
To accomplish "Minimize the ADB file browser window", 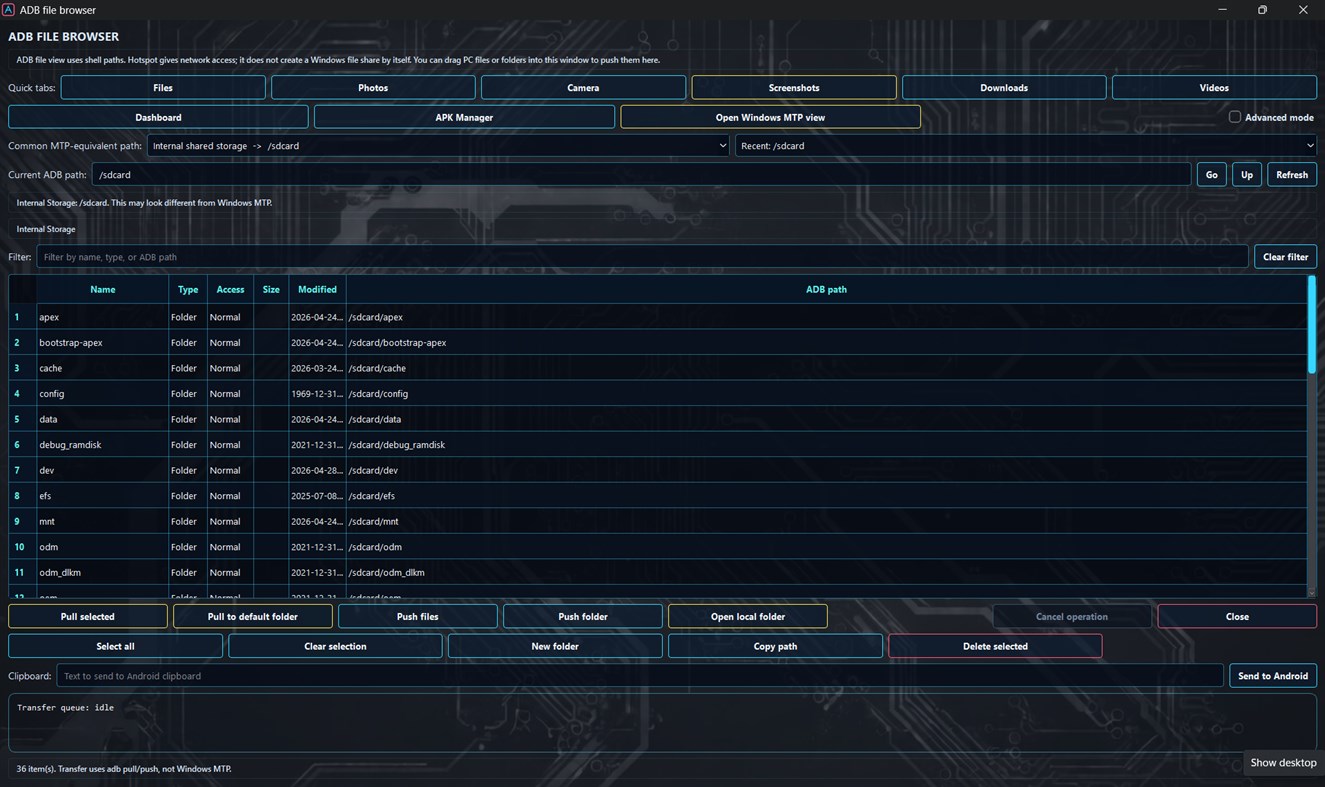I will point(1222,10).
